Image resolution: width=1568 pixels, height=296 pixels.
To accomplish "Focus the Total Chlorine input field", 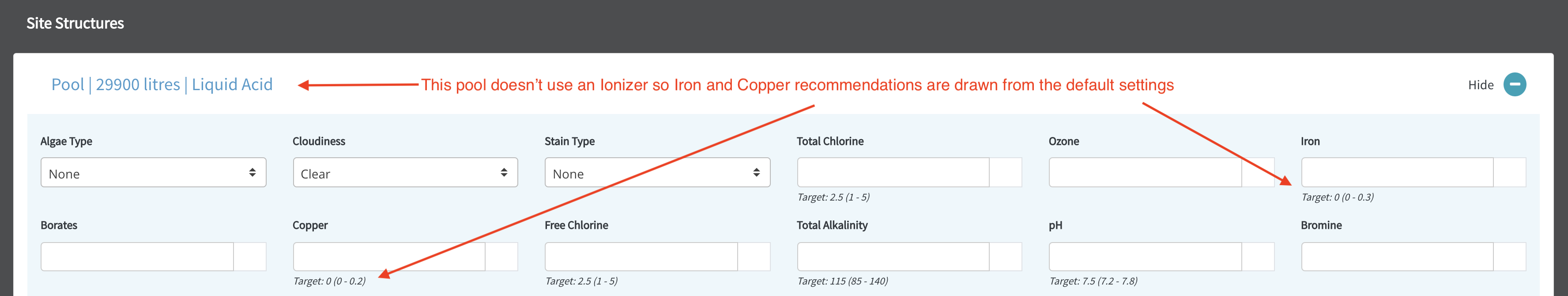I will [x=893, y=172].
